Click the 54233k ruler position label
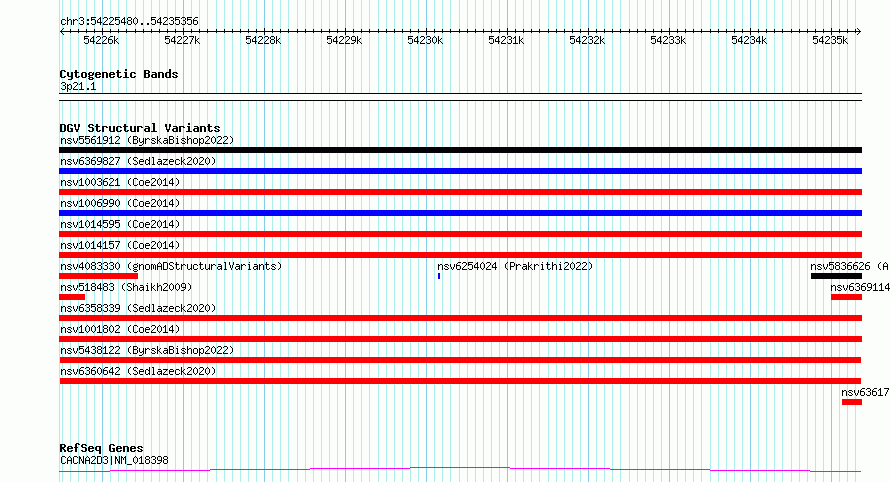Screen dimensions: 890x482 tap(668, 41)
